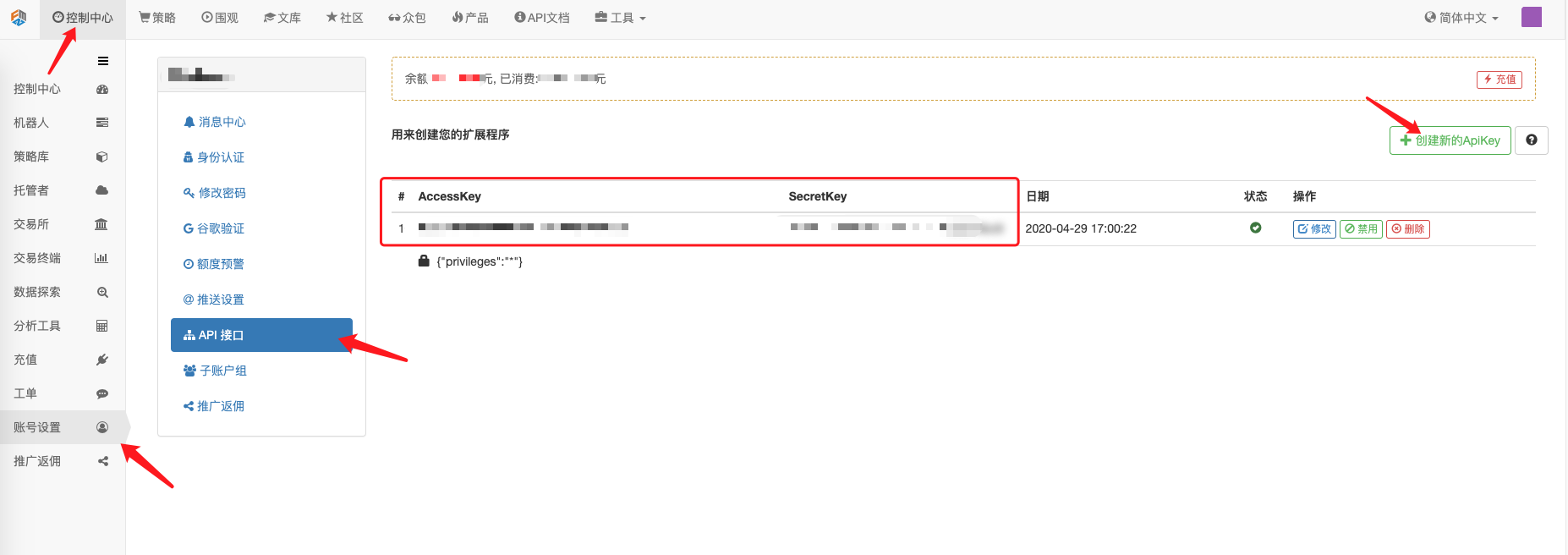
Task: Click the calculator icon beside 分析工具
Action: click(x=102, y=326)
